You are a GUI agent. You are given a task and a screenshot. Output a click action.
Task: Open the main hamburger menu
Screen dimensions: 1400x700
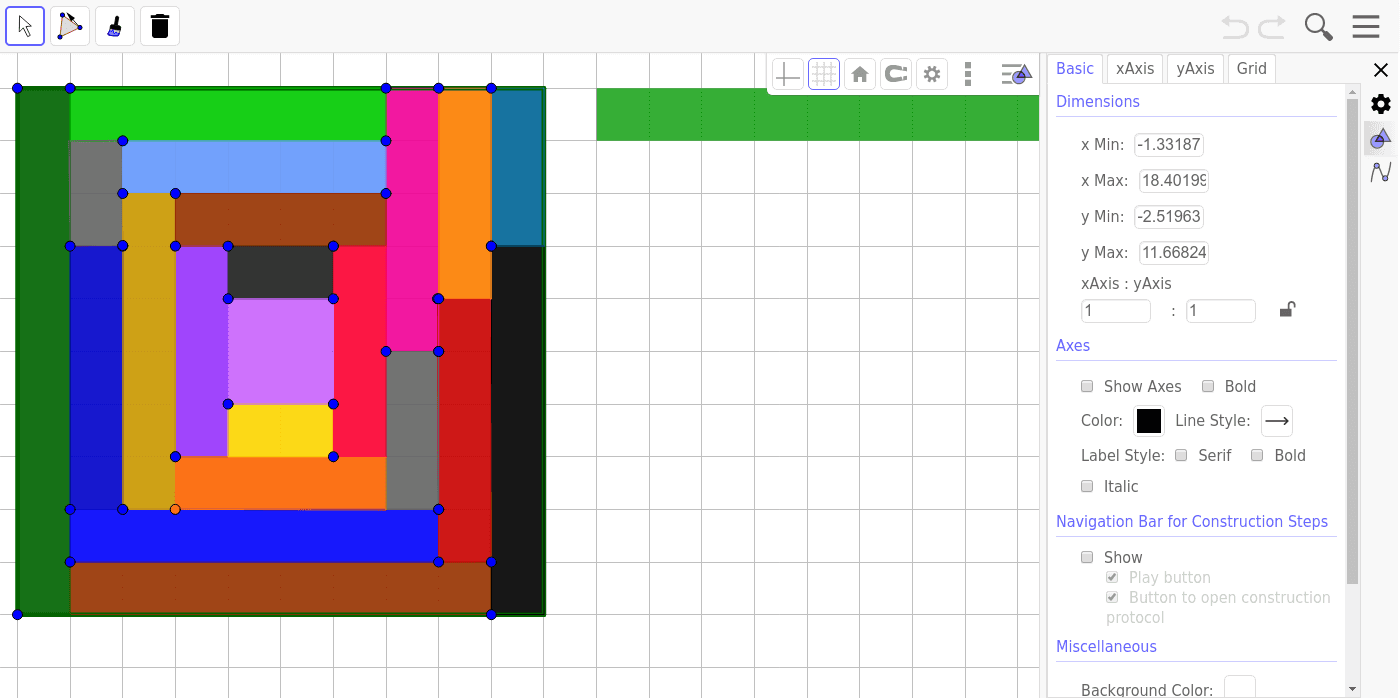tap(1366, 27)
